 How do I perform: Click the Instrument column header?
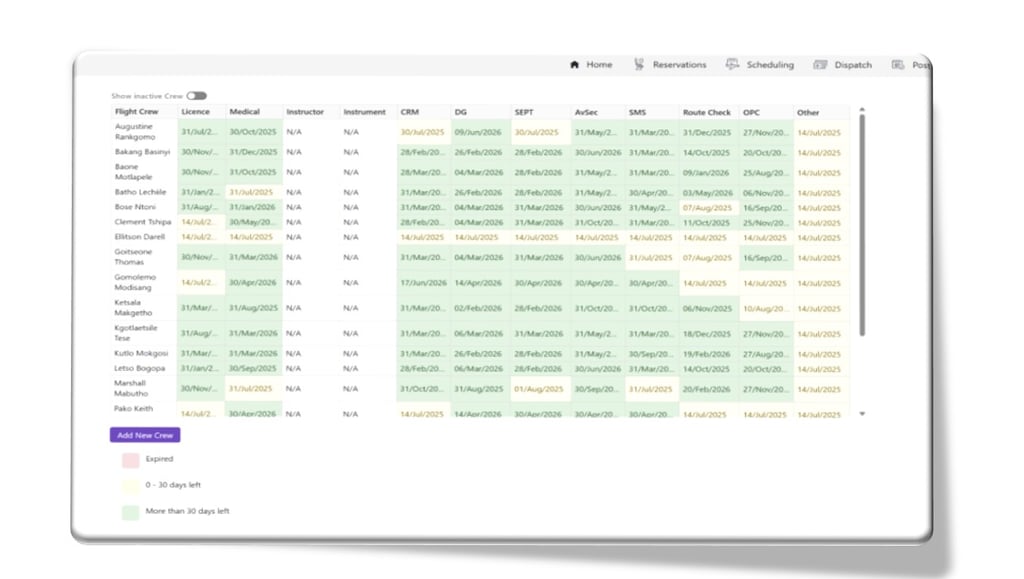point(364,112)
